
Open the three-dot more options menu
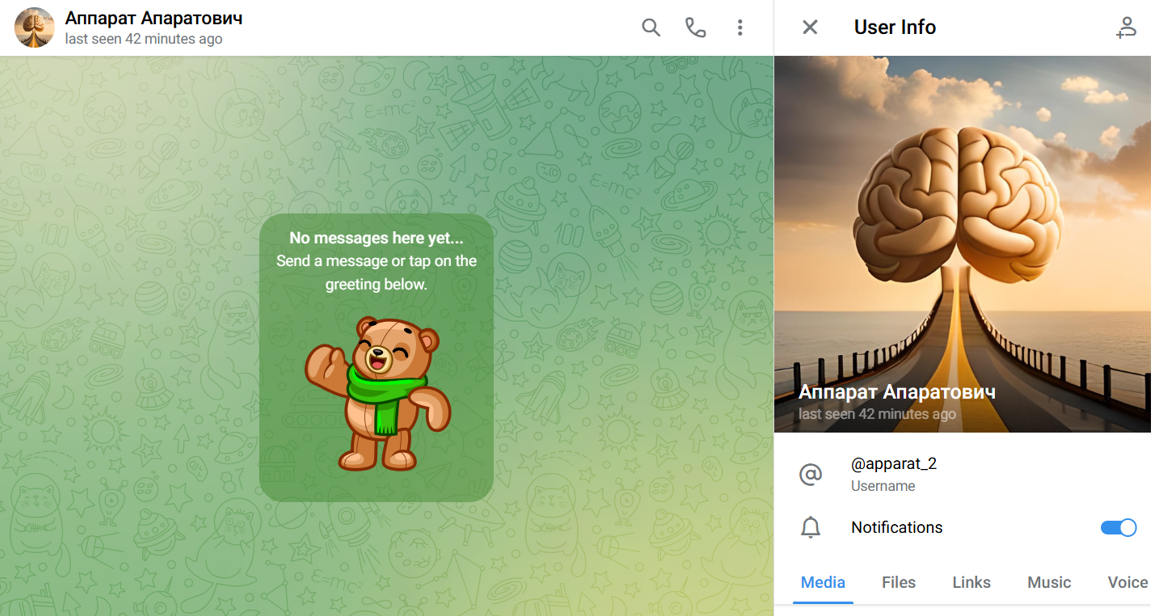pyautogui.click(x=740, y=28)
